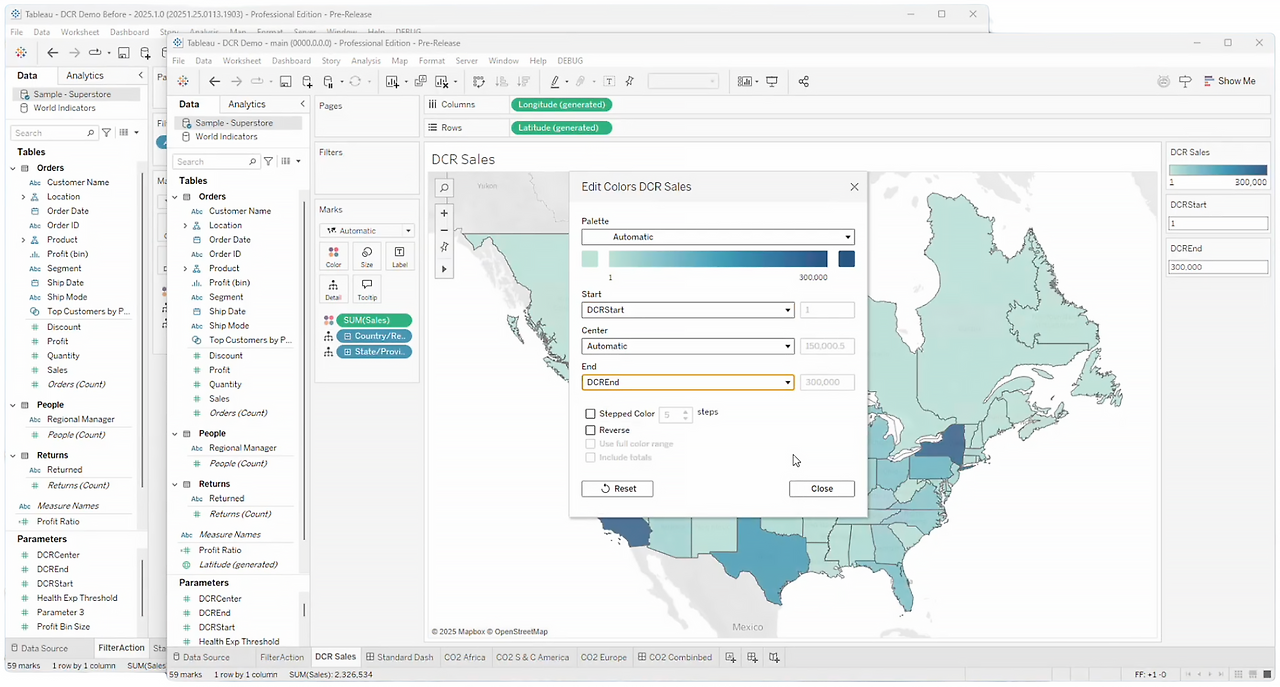The height and width of the screenshot is (687, 1280).
Task: Click Pause Auto Updates icon
Action: (328, 81)
